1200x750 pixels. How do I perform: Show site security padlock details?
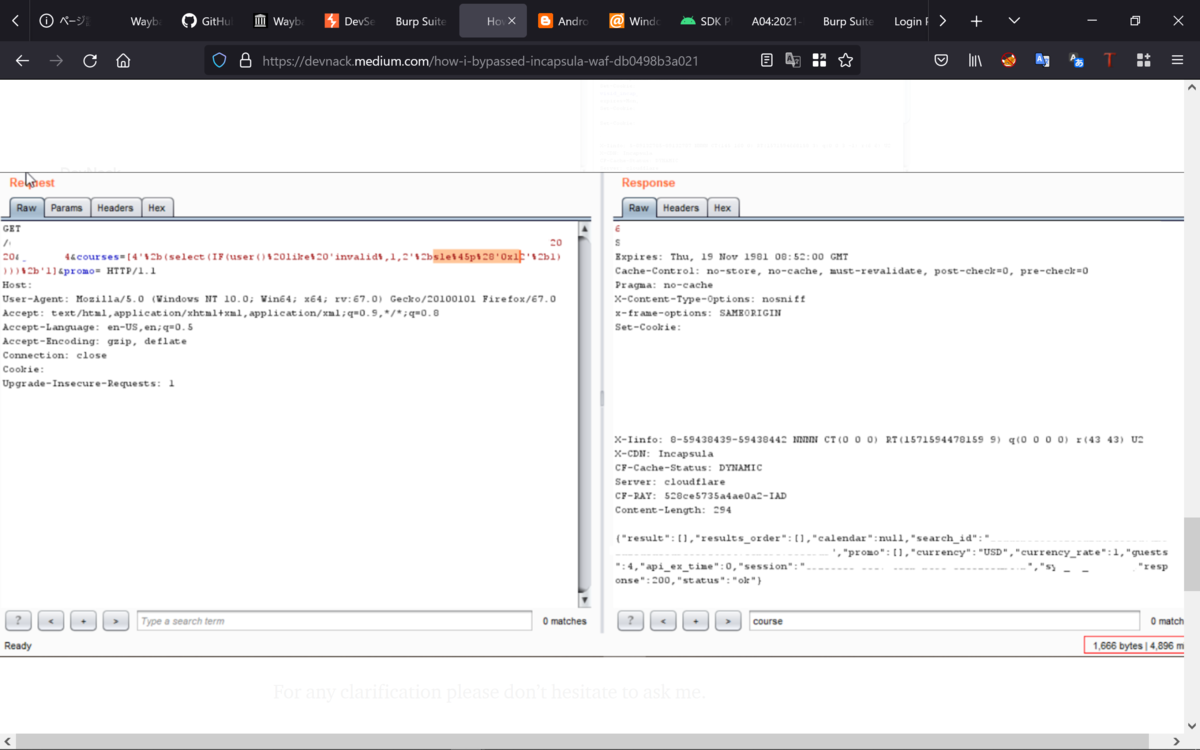245,61
